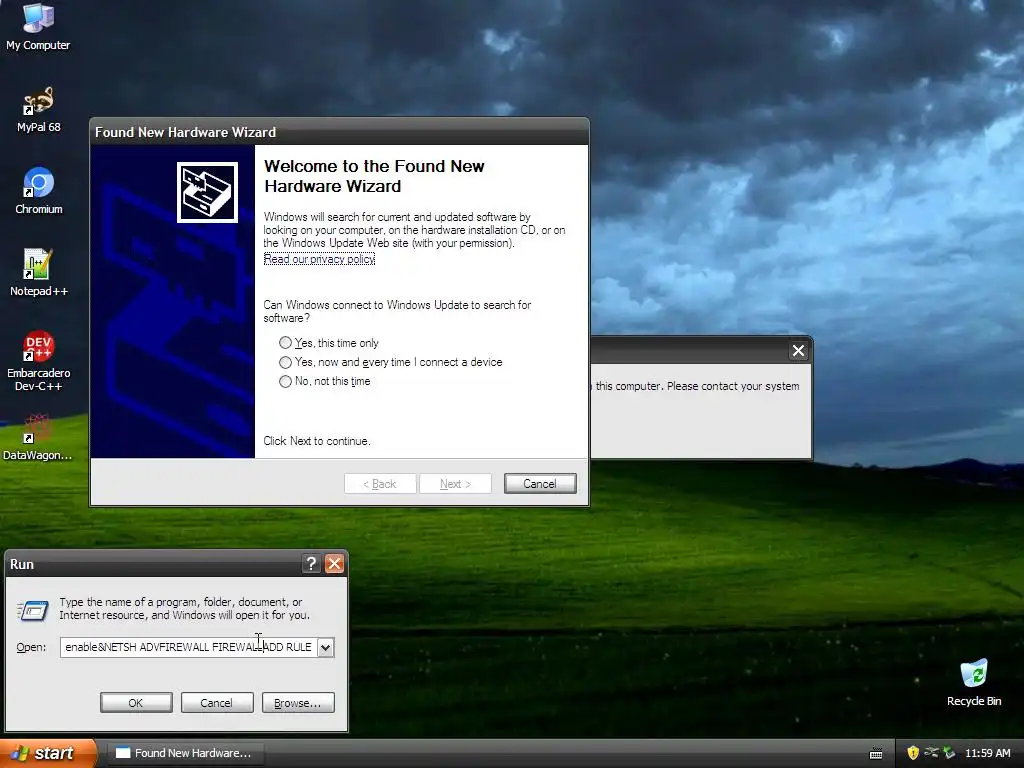
Task: Click the disabled Back button in wizard
Action: pyautogui.click(x=380, y=484)
